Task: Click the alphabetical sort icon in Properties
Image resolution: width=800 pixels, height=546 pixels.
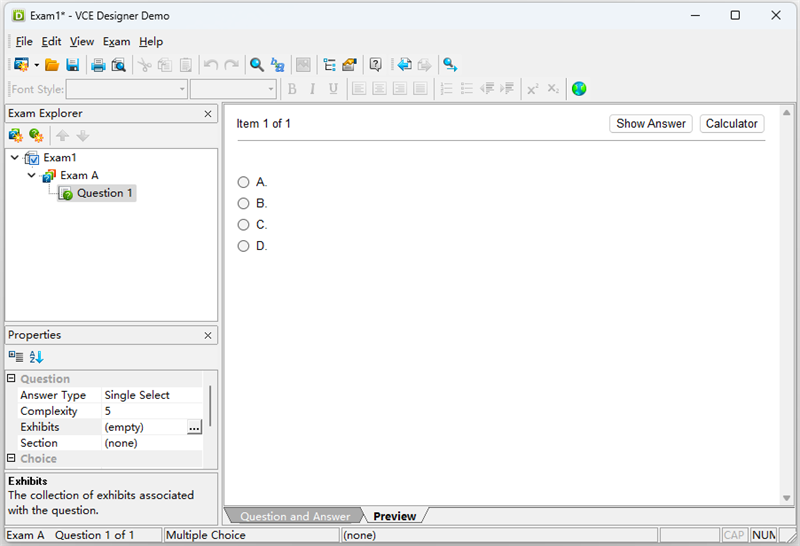Action: click(36, 357)
